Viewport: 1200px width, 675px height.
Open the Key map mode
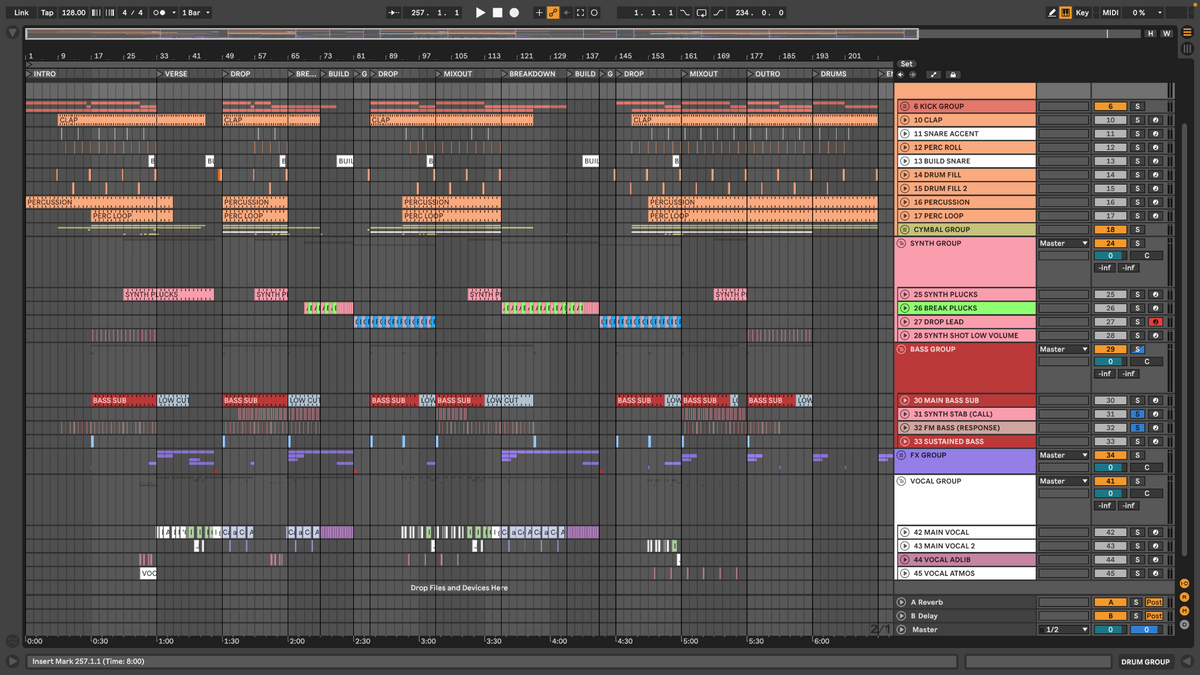[1083, 13]
